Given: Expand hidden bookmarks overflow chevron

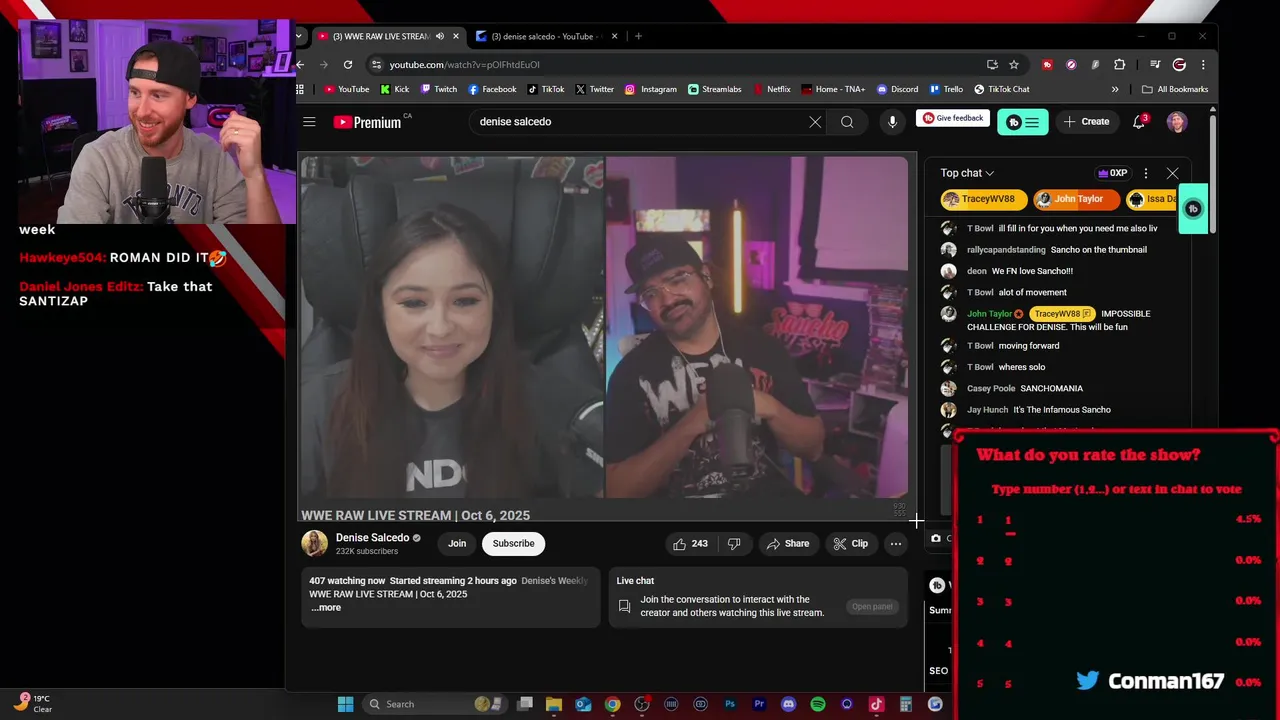Looking at the screenshot, I should tap(1115, 89).
